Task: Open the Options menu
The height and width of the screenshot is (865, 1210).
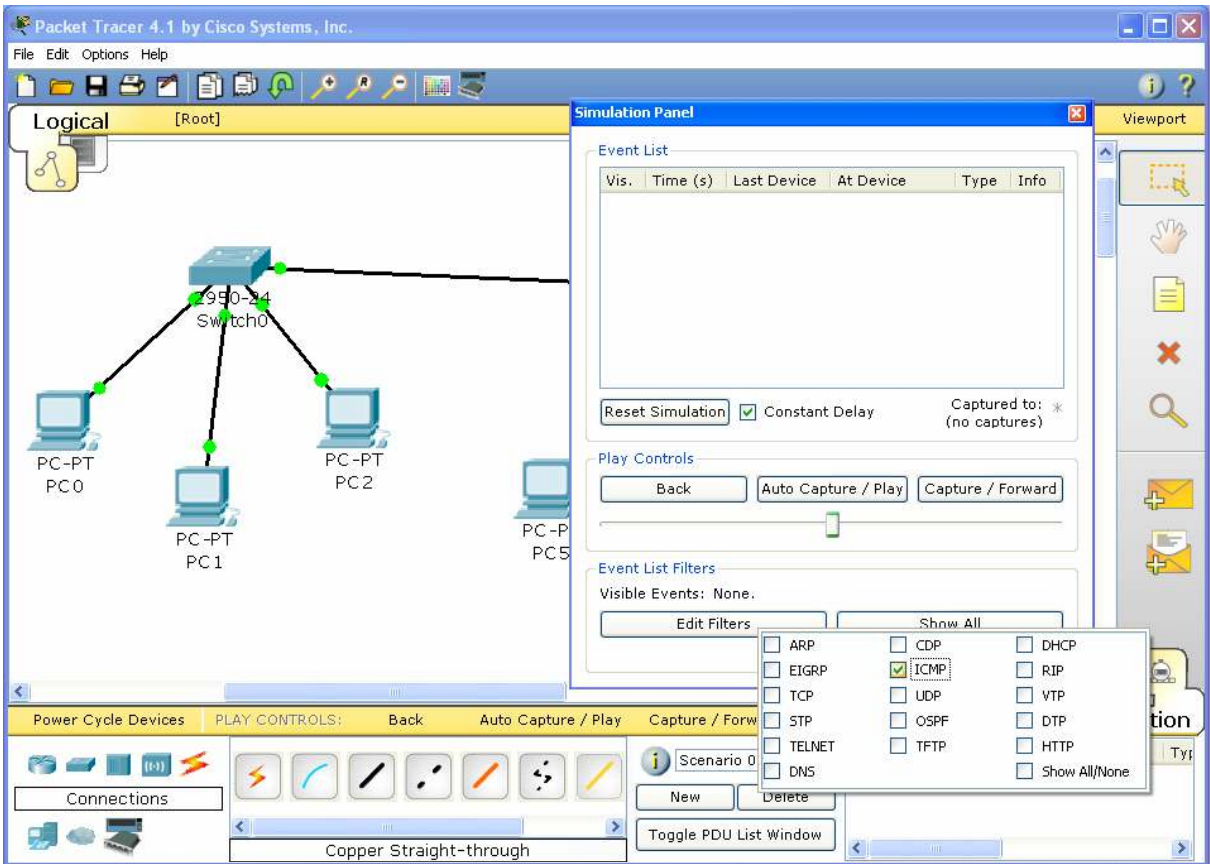Action: coord(105,55)
